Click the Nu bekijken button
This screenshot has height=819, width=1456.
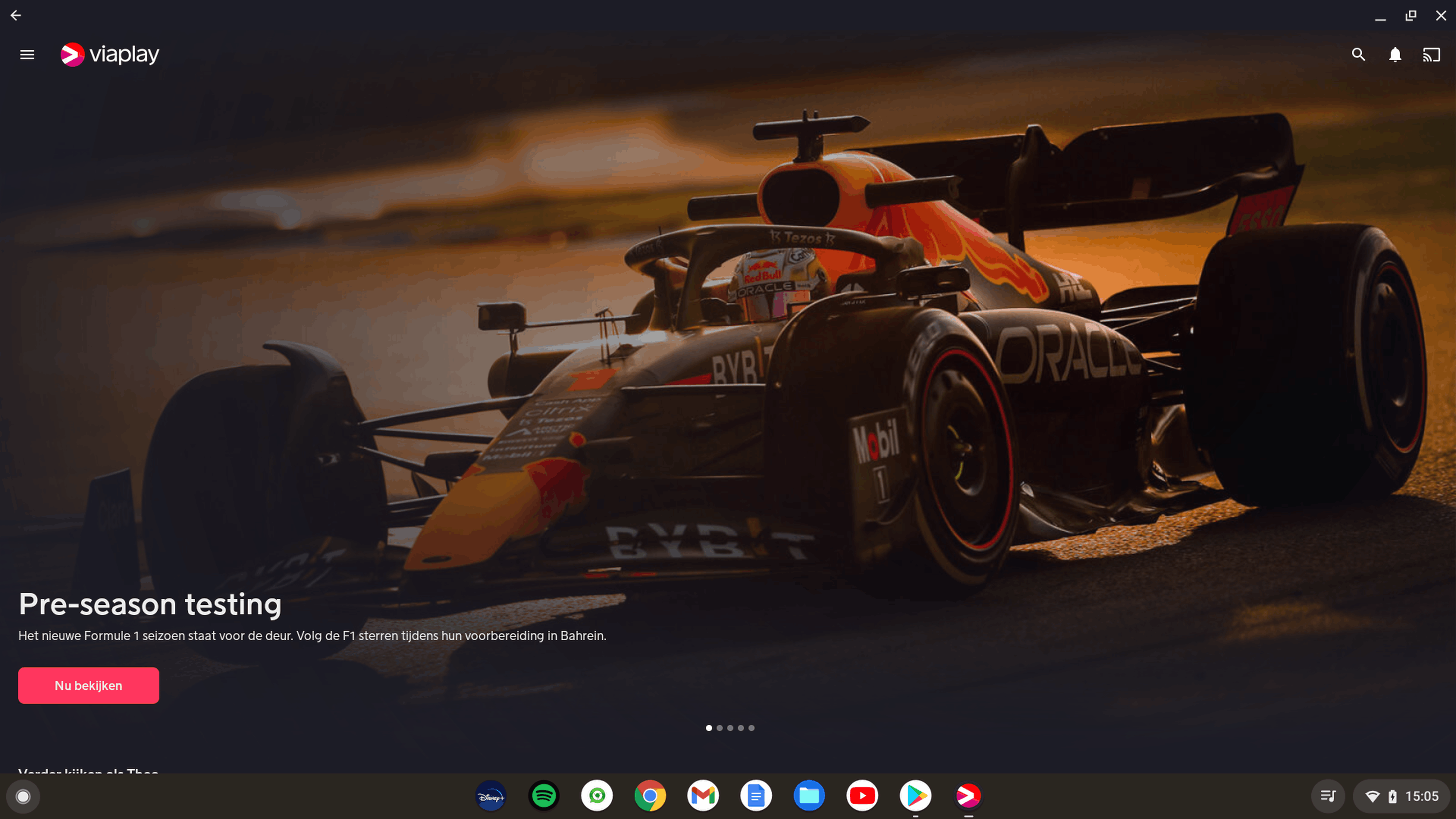coord(88,685)
